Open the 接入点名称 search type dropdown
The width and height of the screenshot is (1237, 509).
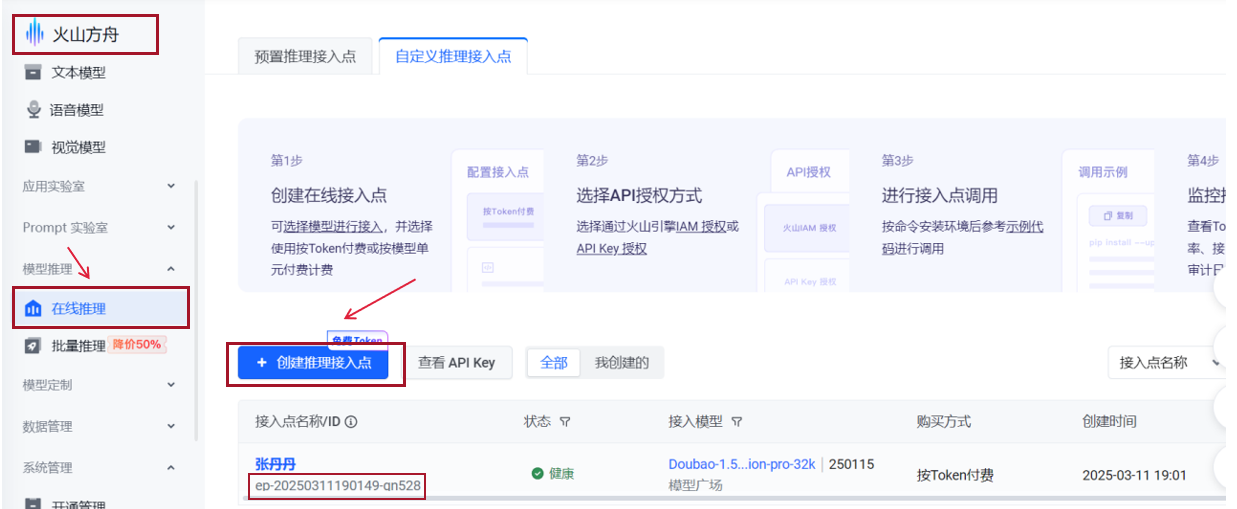pyautogui.click(x=1167, y=362)
